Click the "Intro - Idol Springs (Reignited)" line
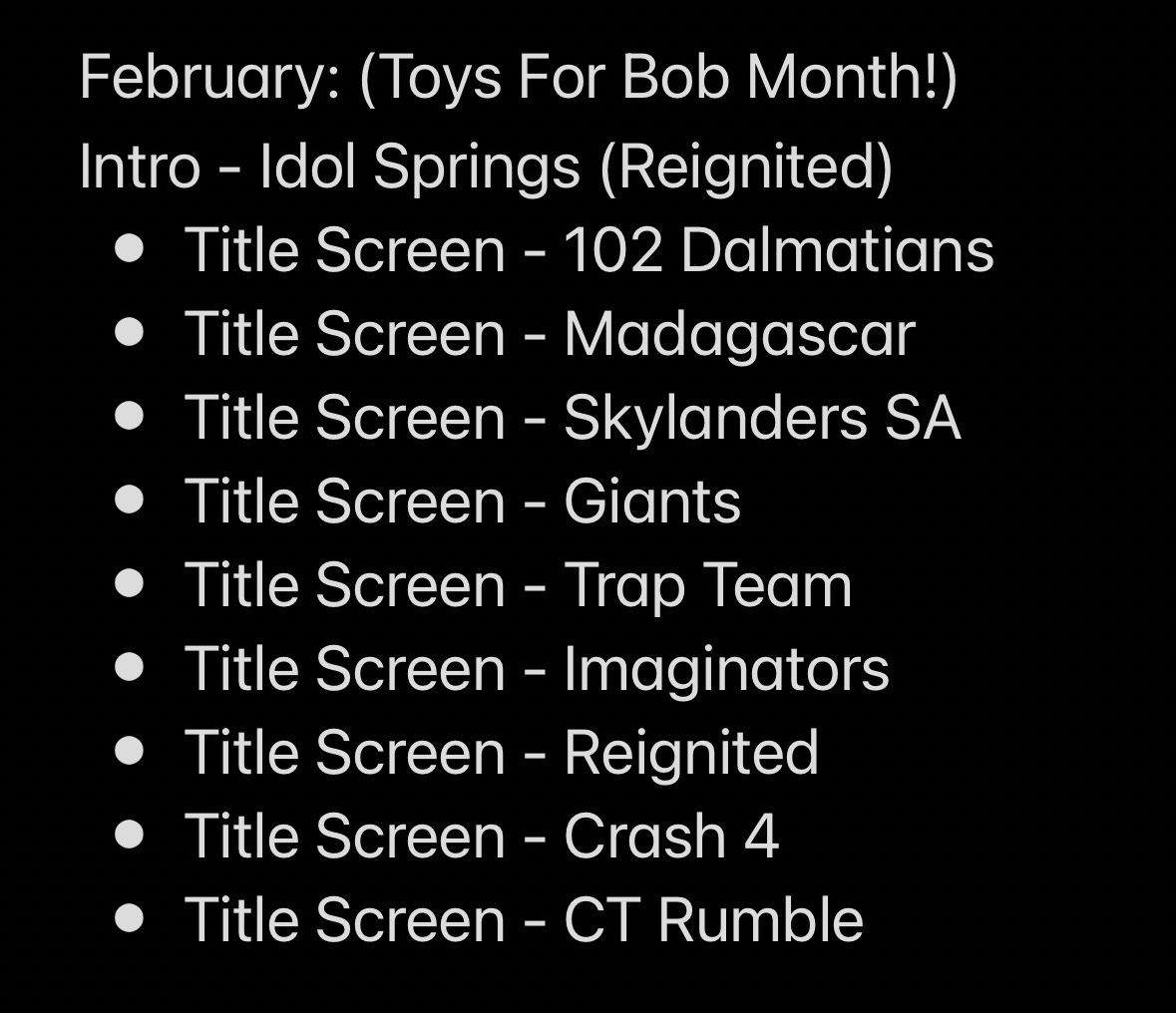Screen dimensions: 1176x1013 [486, 166]
